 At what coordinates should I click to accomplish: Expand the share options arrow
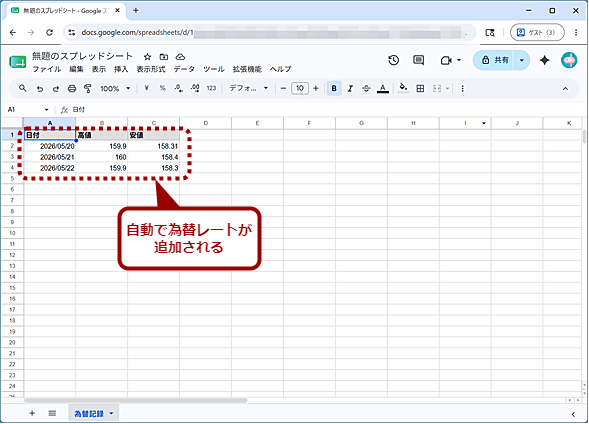522,60
